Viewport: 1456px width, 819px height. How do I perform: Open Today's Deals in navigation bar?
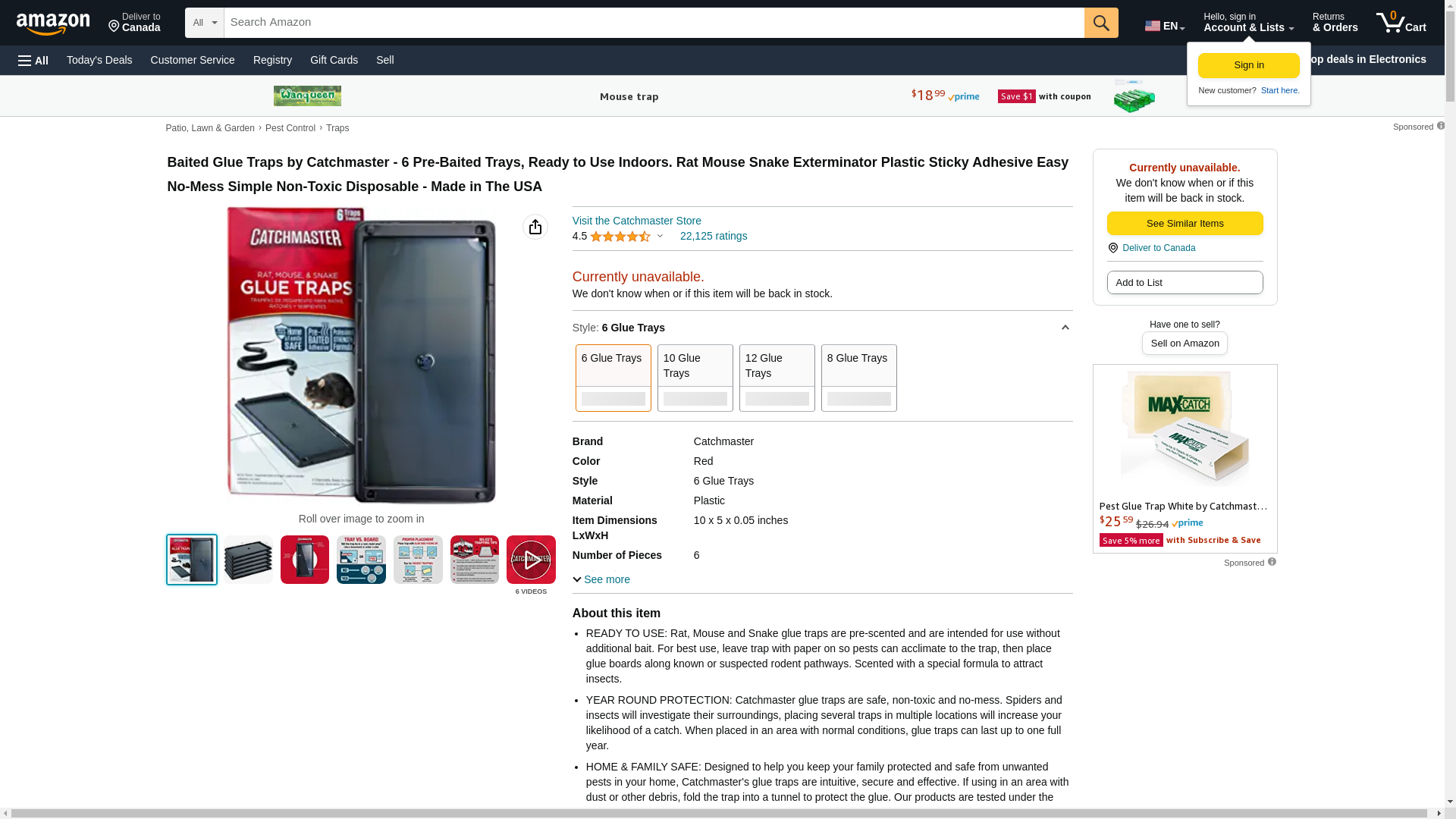point(99,60)
